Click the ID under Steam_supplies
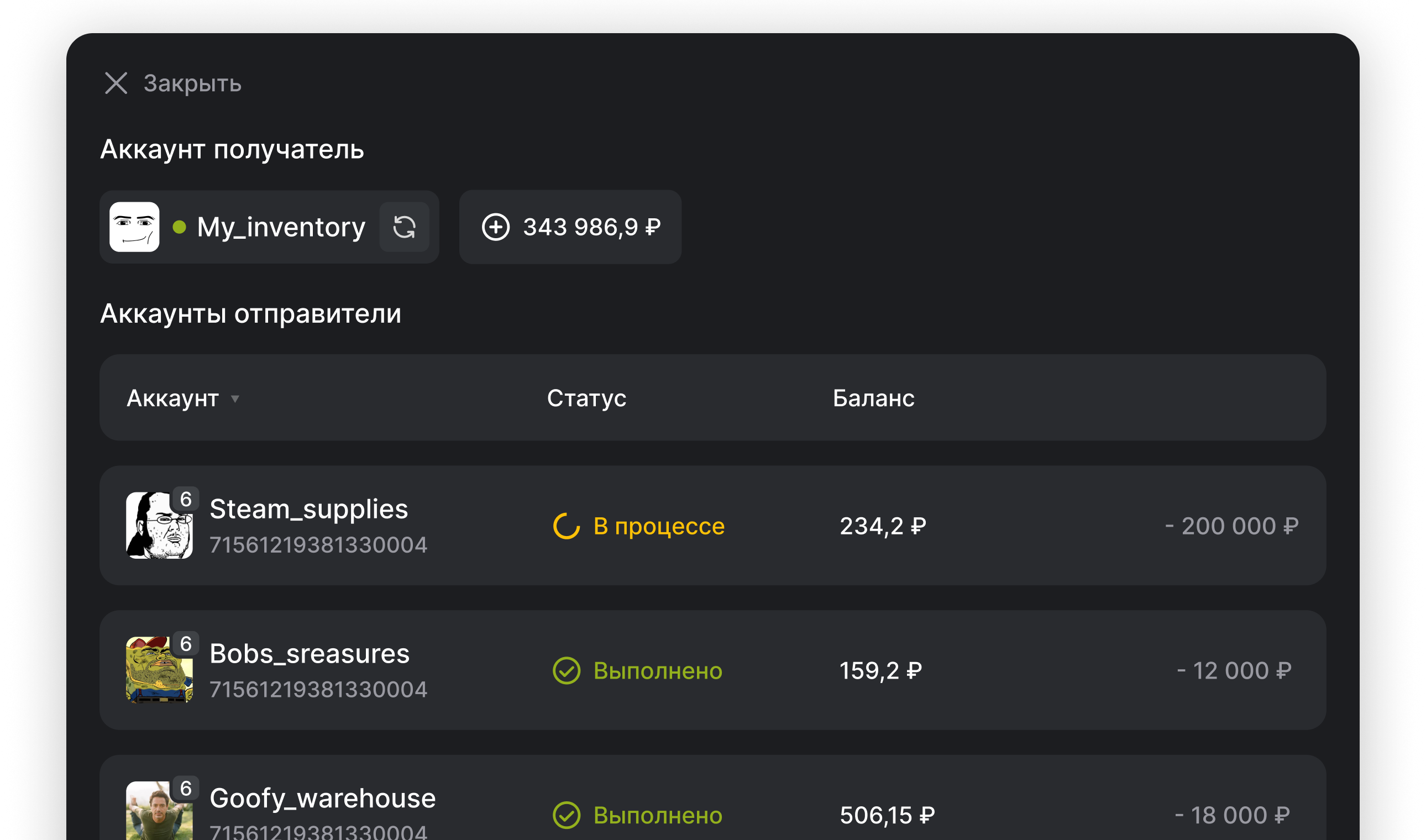This screenshot has width=1426, height=840. click(319, 545)
